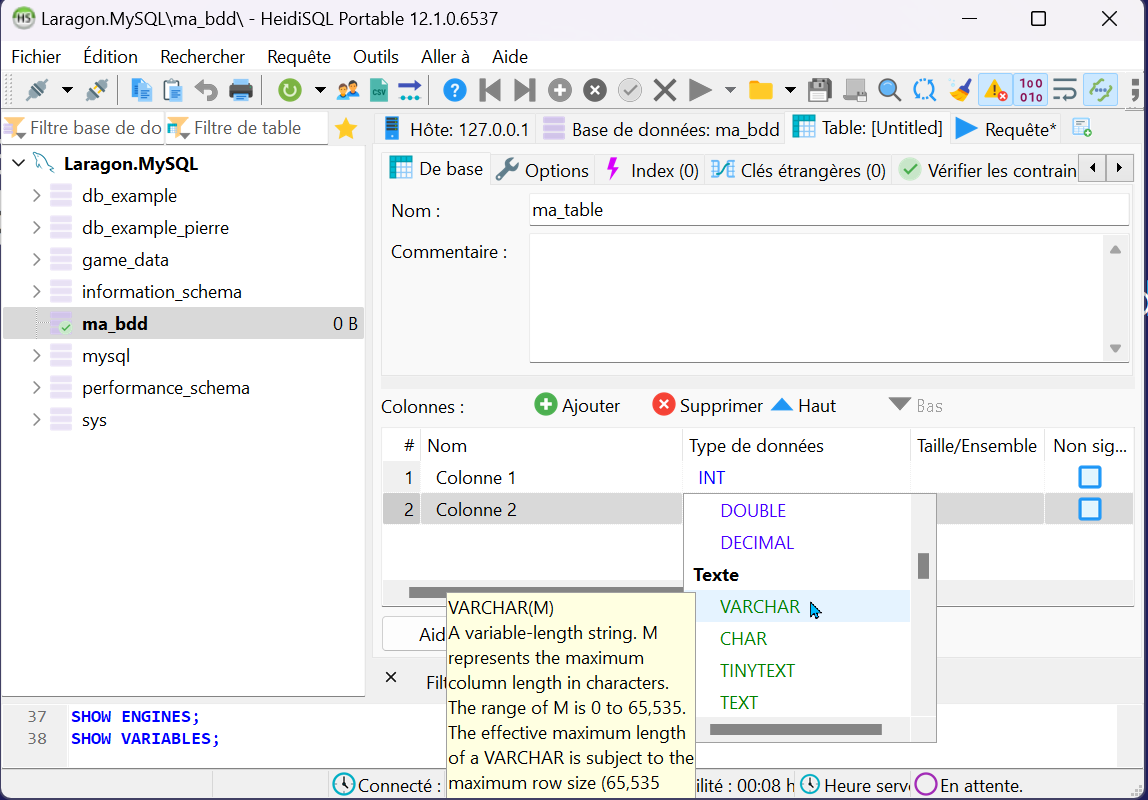Image resolution: width=1148 pixels, height=800 pixels.
Task: Click the magnifier search icon in the toolbar
Action: point(889,91)
